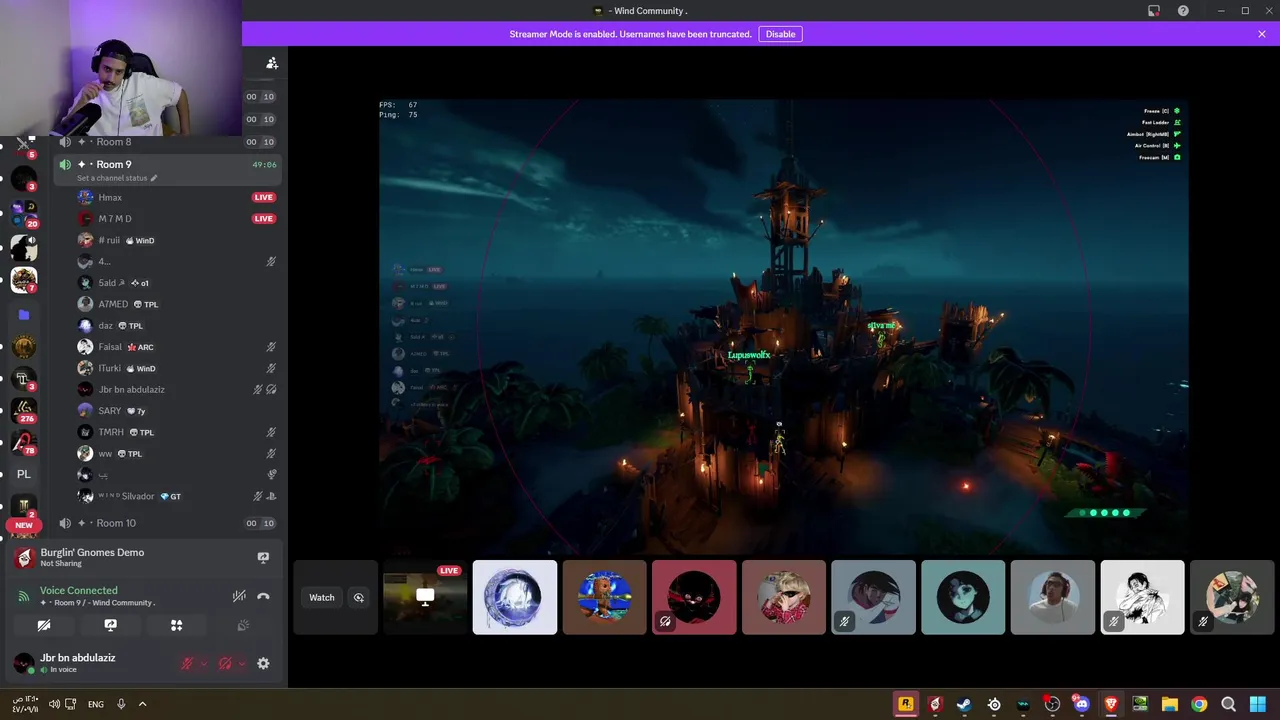Open Steam from the taskbar

pyautogui.click(x=964, y=704)
